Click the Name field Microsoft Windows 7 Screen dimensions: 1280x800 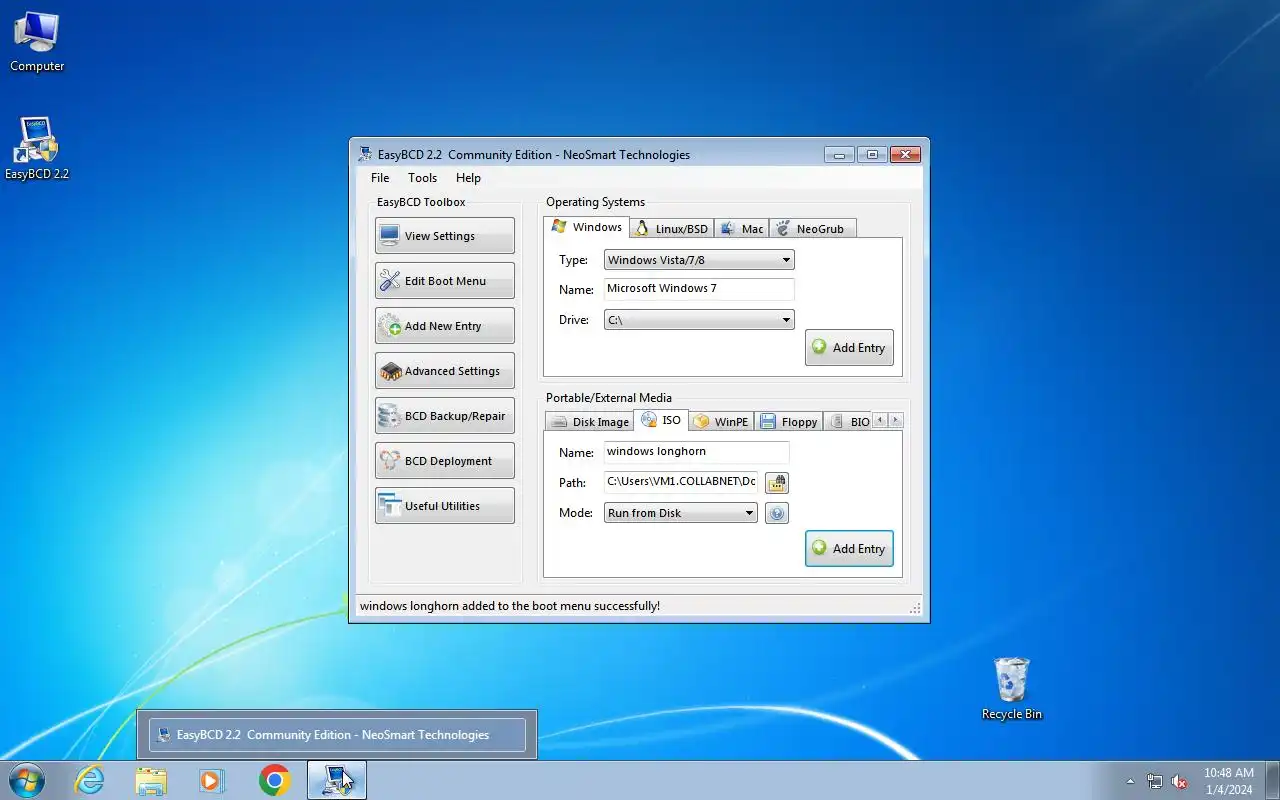click(x=699, y=289)
